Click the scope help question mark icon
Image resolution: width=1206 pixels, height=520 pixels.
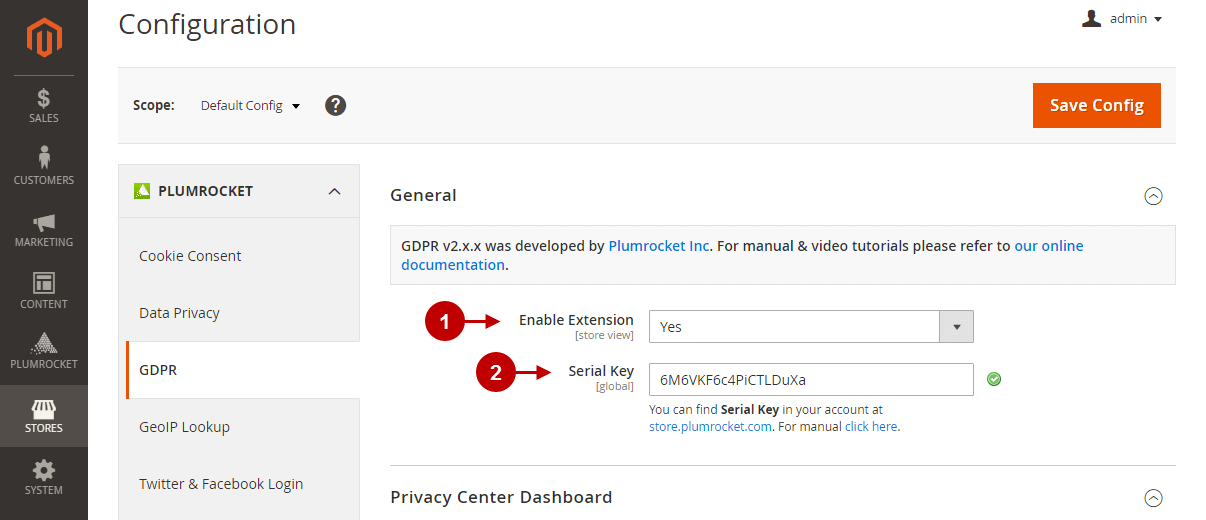336,105
